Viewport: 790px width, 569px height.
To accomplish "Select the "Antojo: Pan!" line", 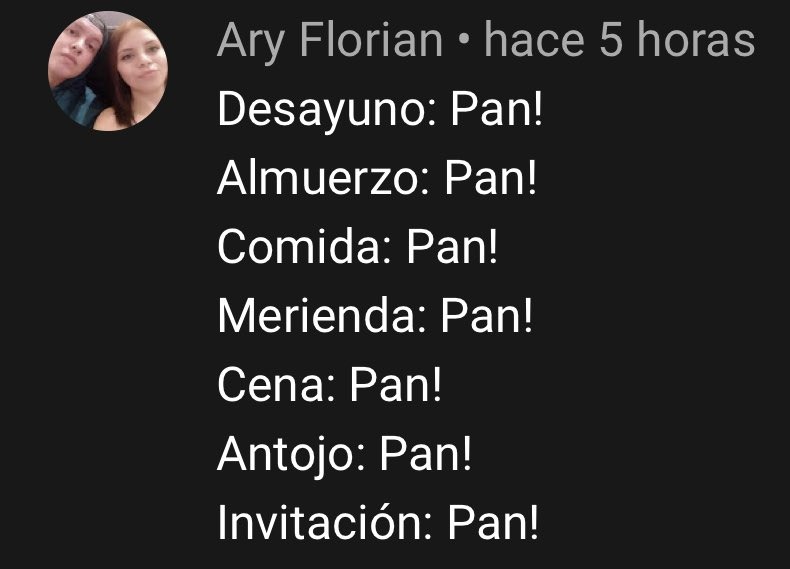I will pos(345,455).
